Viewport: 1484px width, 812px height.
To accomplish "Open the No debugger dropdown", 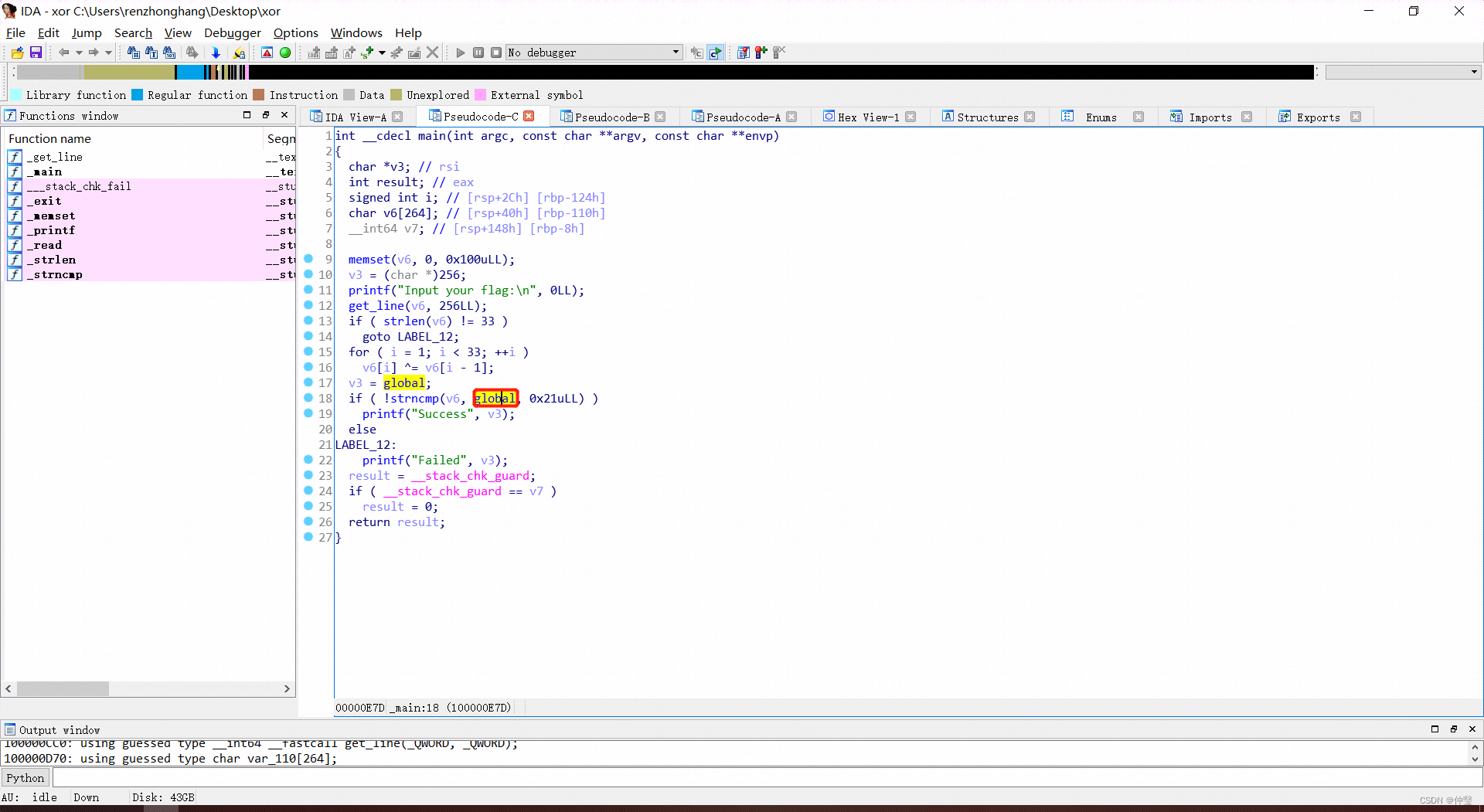I will pos(675,53).
